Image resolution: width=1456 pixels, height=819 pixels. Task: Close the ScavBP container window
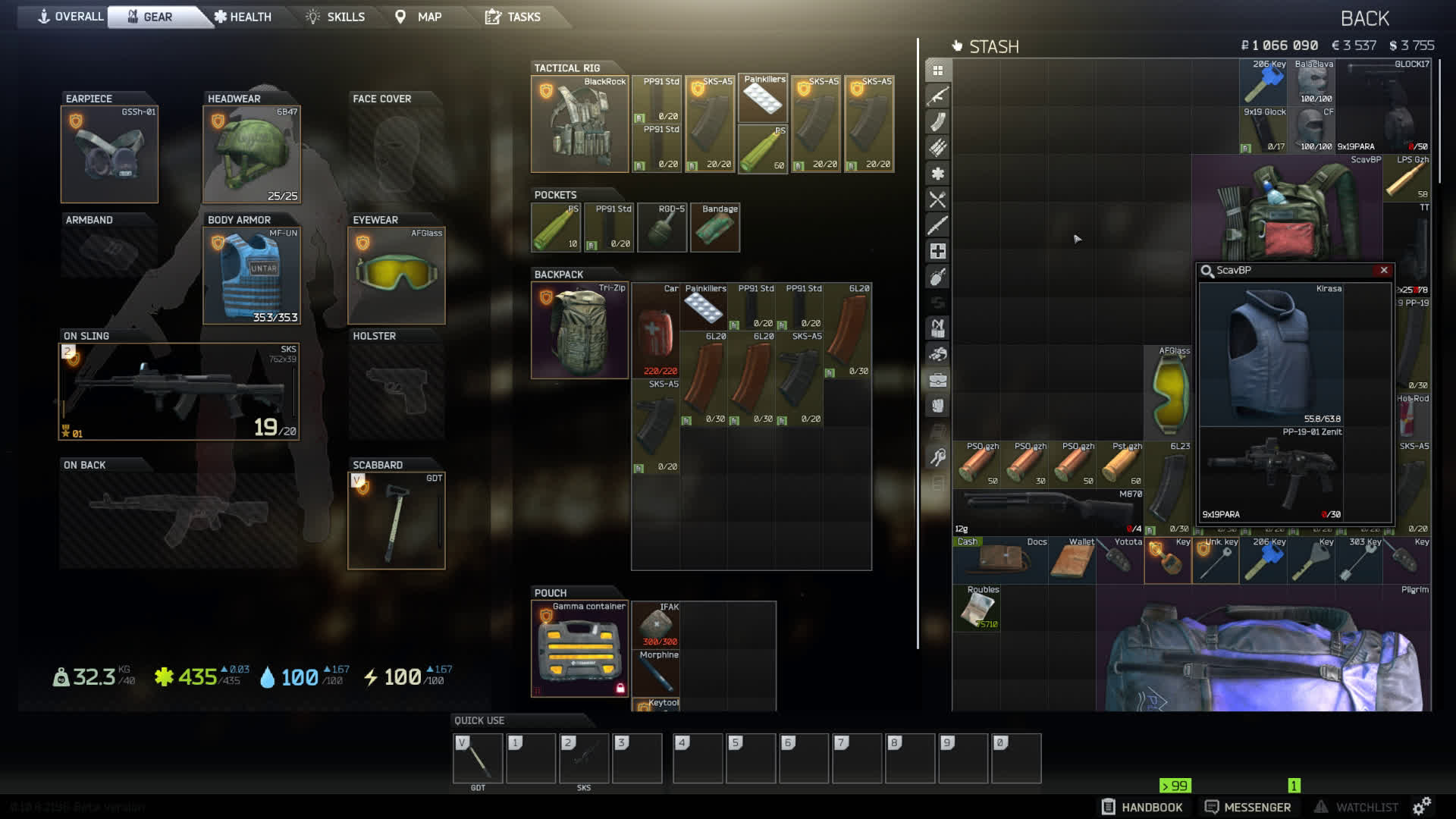pyautogui.click(x=1385, y=271)
